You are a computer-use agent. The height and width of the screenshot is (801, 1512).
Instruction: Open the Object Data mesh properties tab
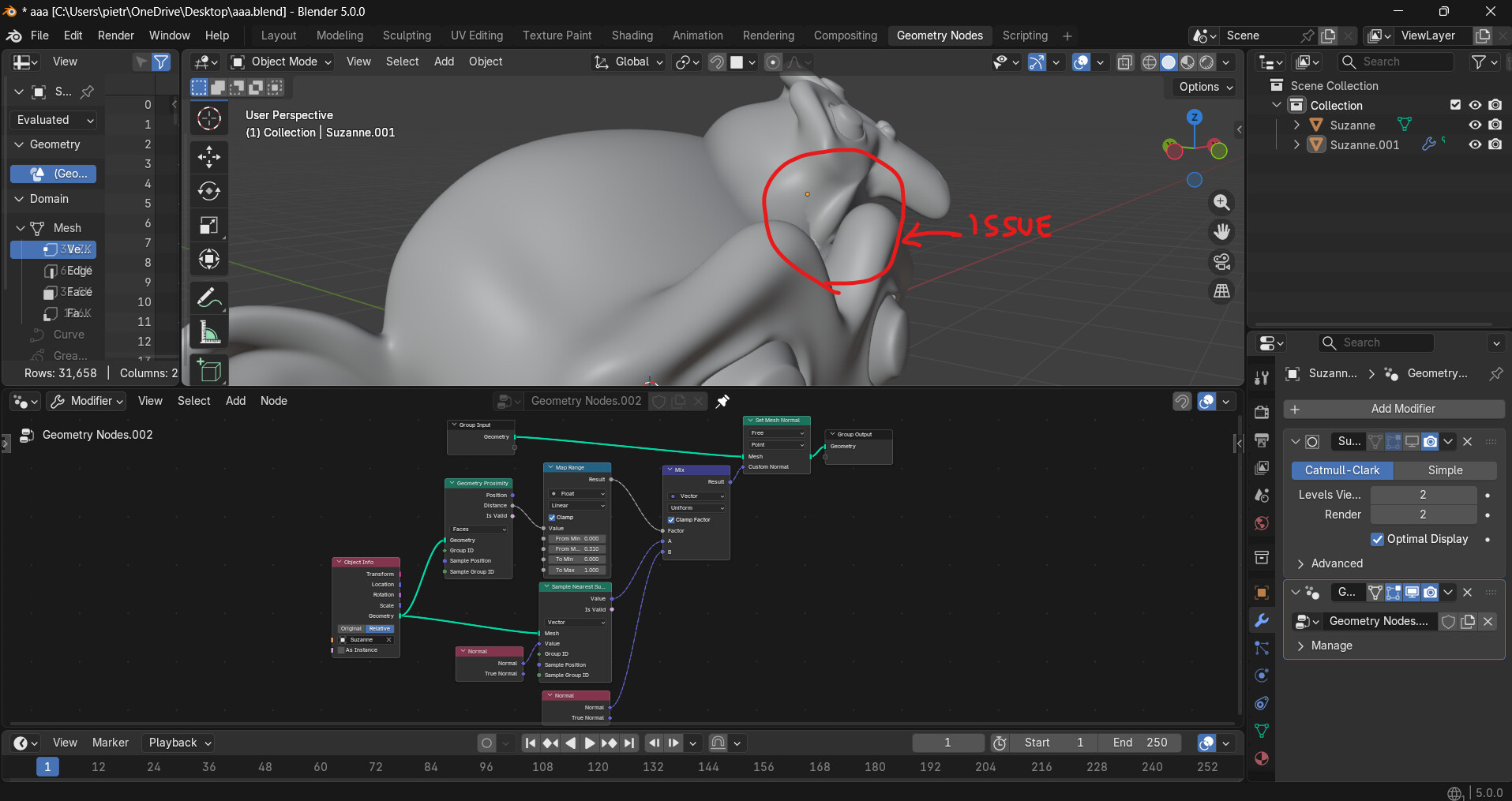pyautogui.click(x=1262, y=731)
